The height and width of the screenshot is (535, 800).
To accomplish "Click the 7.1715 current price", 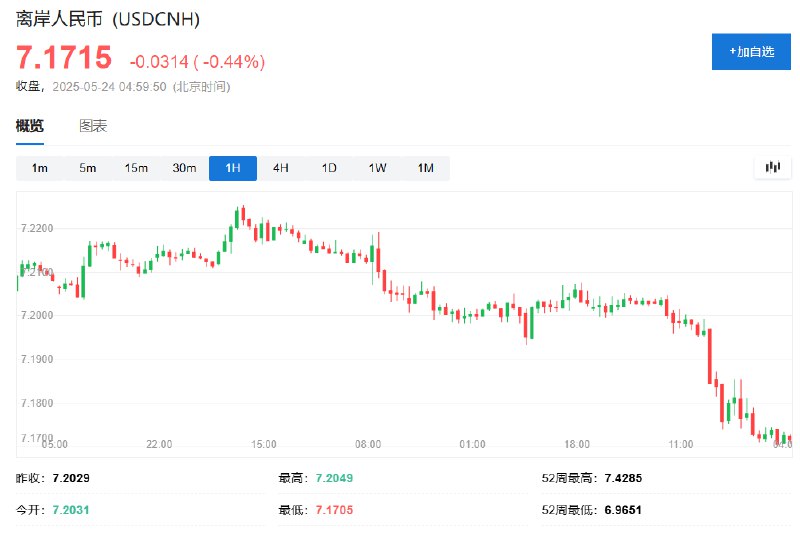I will pos(64,57).
